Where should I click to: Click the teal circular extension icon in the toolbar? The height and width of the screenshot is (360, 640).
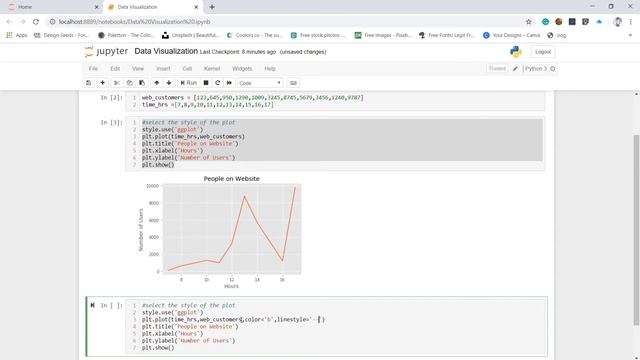[545, 22]
